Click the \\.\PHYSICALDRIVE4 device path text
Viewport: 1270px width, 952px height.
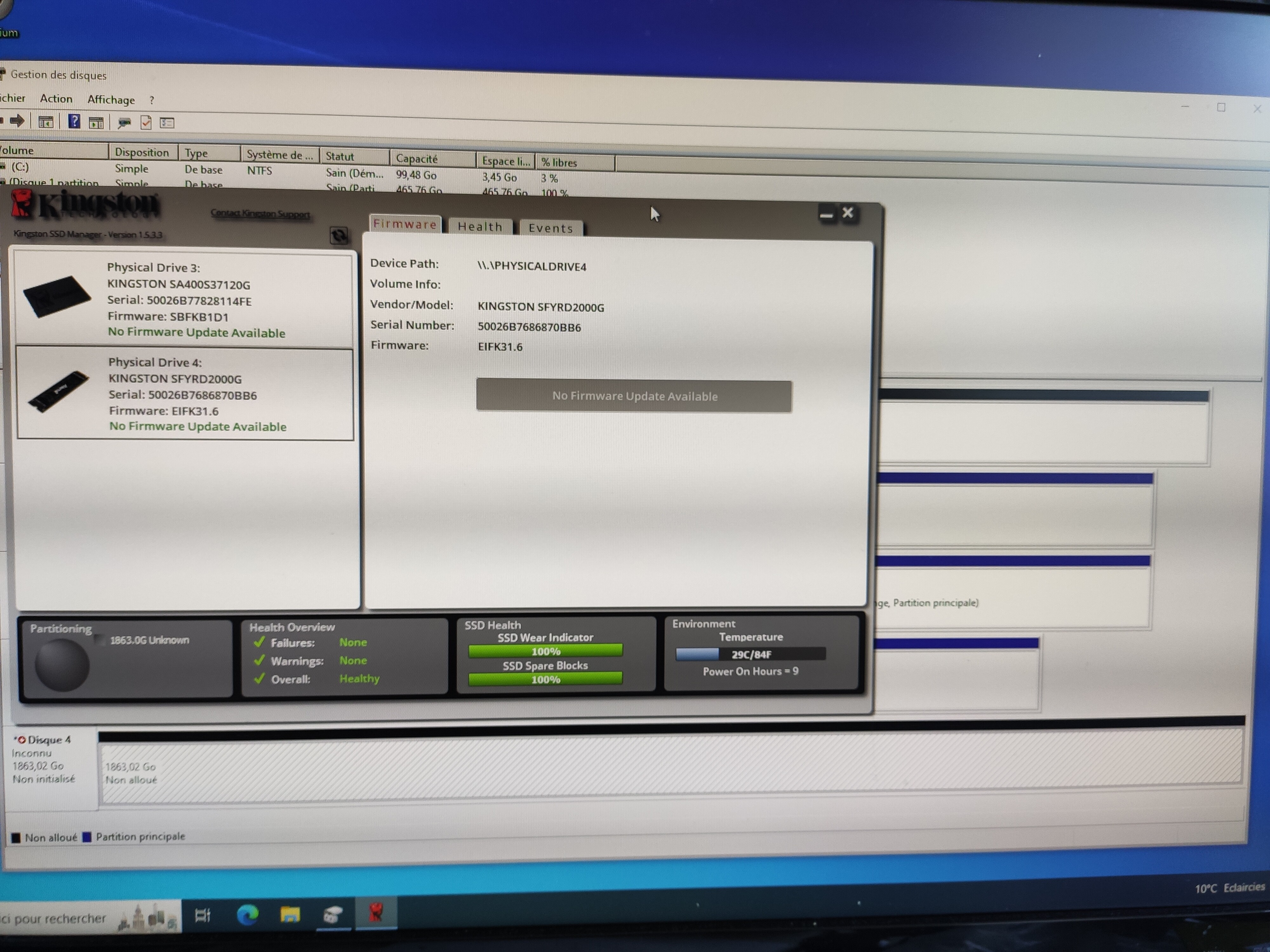click(532, 266)
